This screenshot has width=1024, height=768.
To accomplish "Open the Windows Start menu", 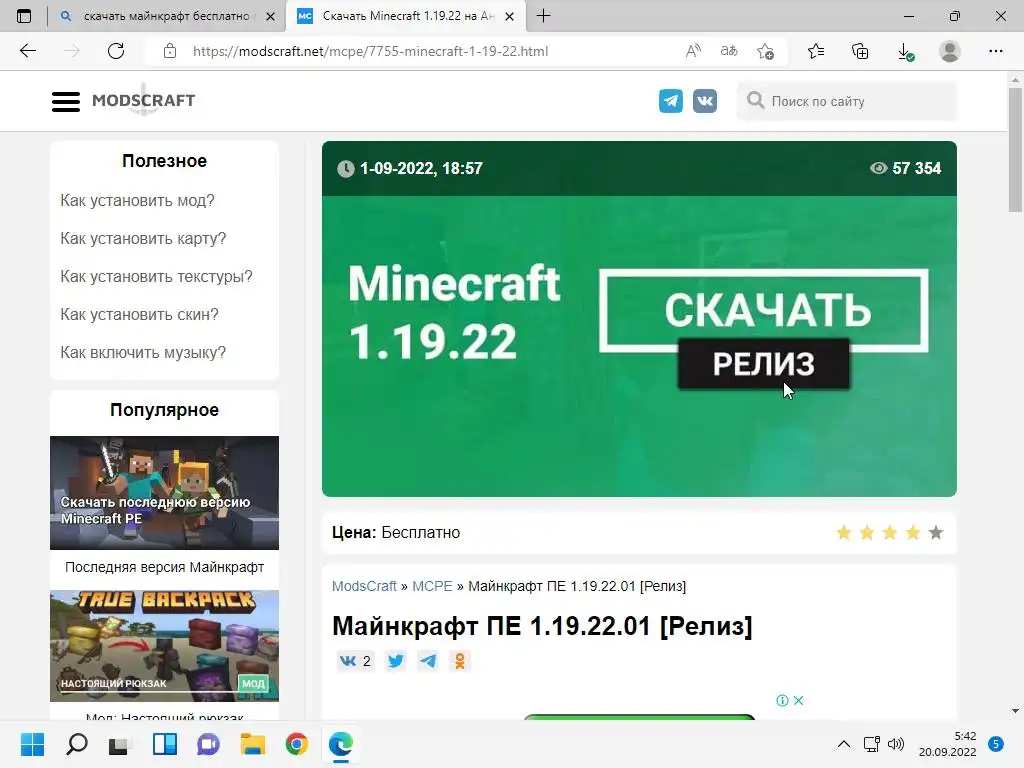I will click(32, 744).
